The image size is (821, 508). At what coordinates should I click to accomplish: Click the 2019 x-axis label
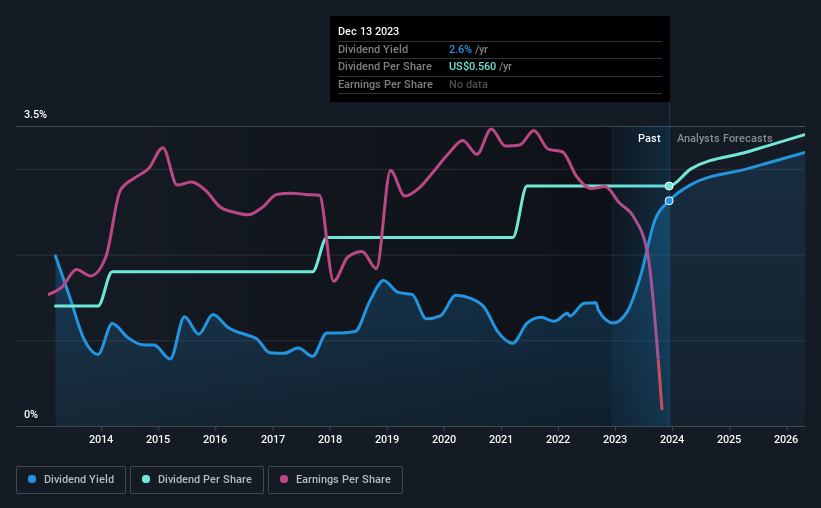click(387, 439)
